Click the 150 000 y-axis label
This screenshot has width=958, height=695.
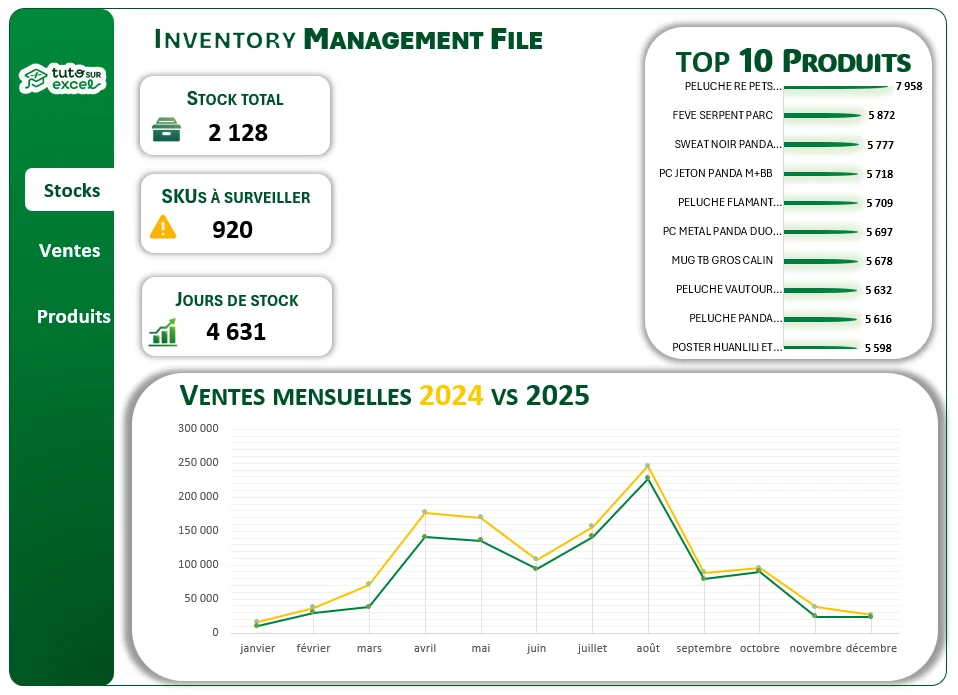point(198,530)
